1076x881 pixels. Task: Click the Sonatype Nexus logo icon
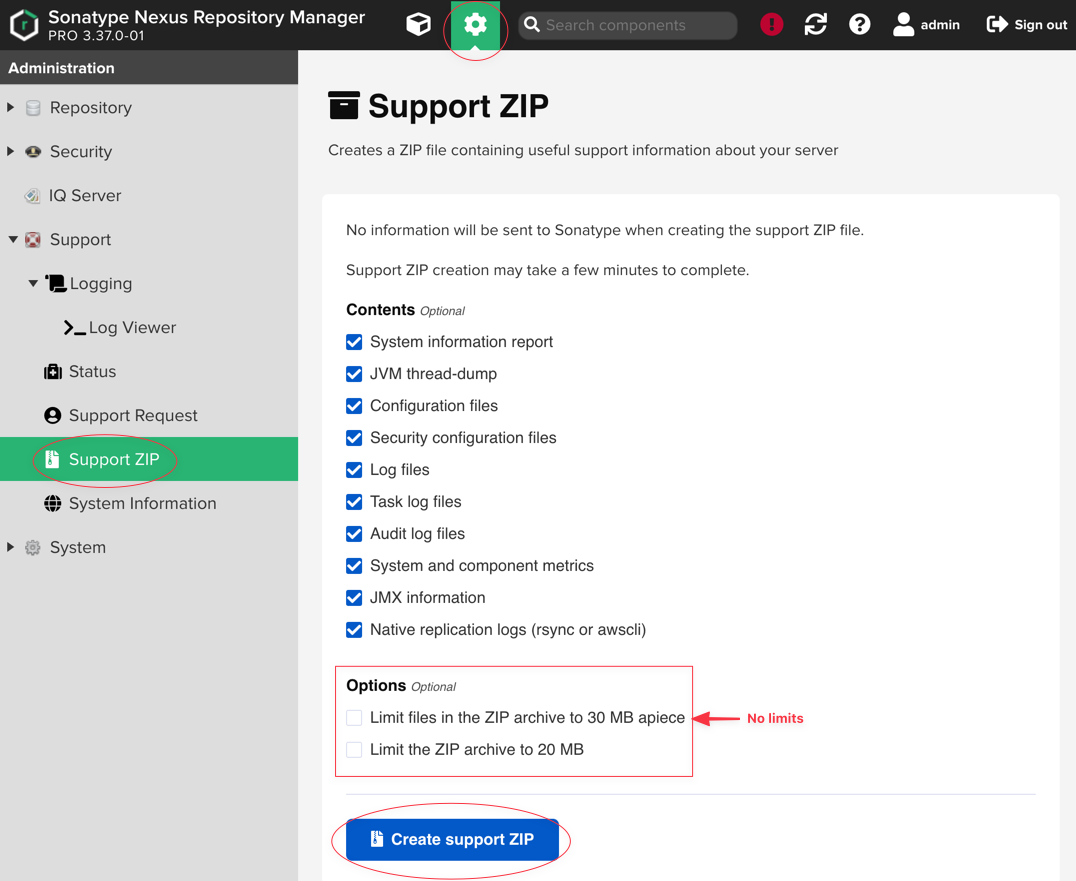pyautogui.click(x=24, y=23)
